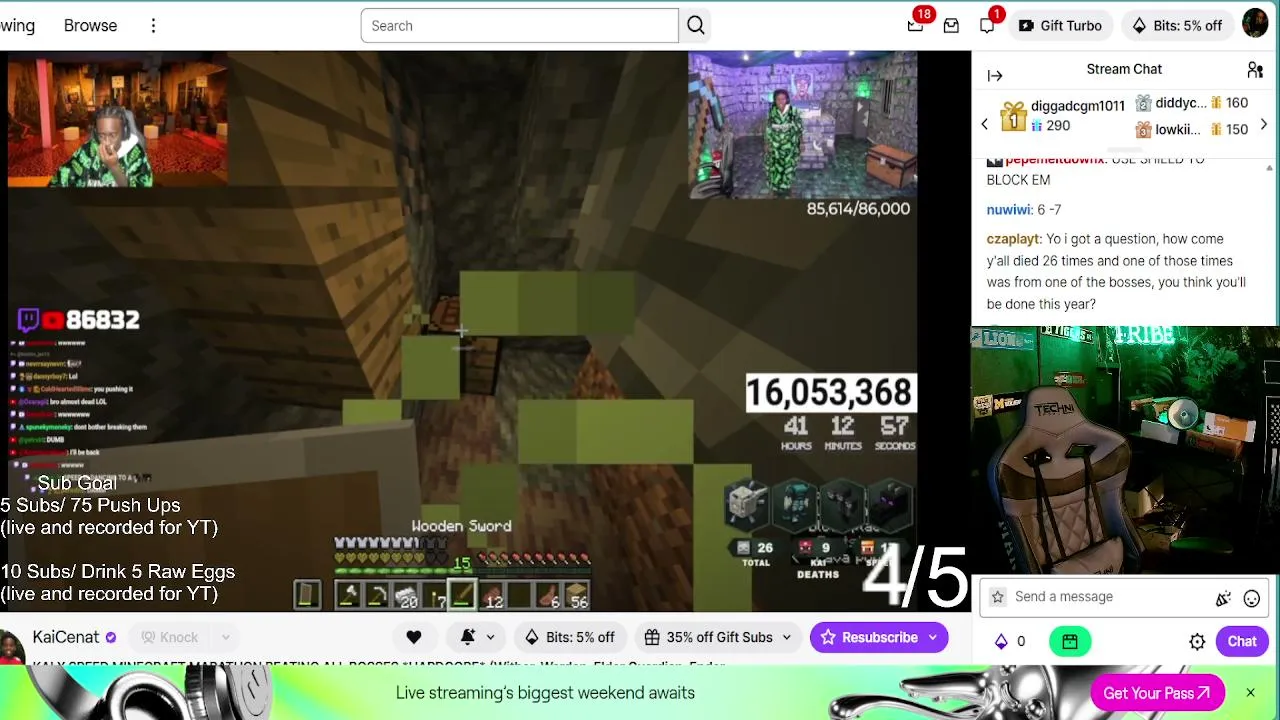1280x720 pixels.
Task: Select the lowkii... gifter entry
Action: pyautogui.click(x=1191, y=129)
